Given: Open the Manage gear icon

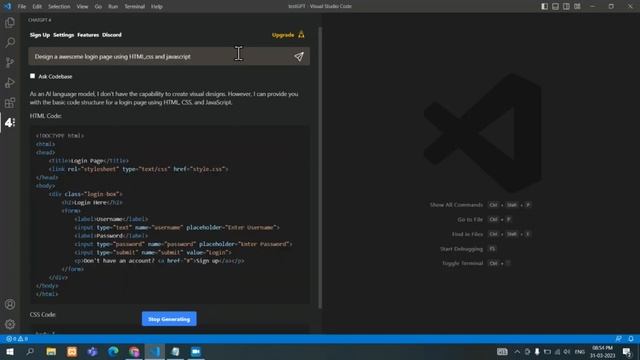Looking at the screenshot, I should [x=10, y=324].
